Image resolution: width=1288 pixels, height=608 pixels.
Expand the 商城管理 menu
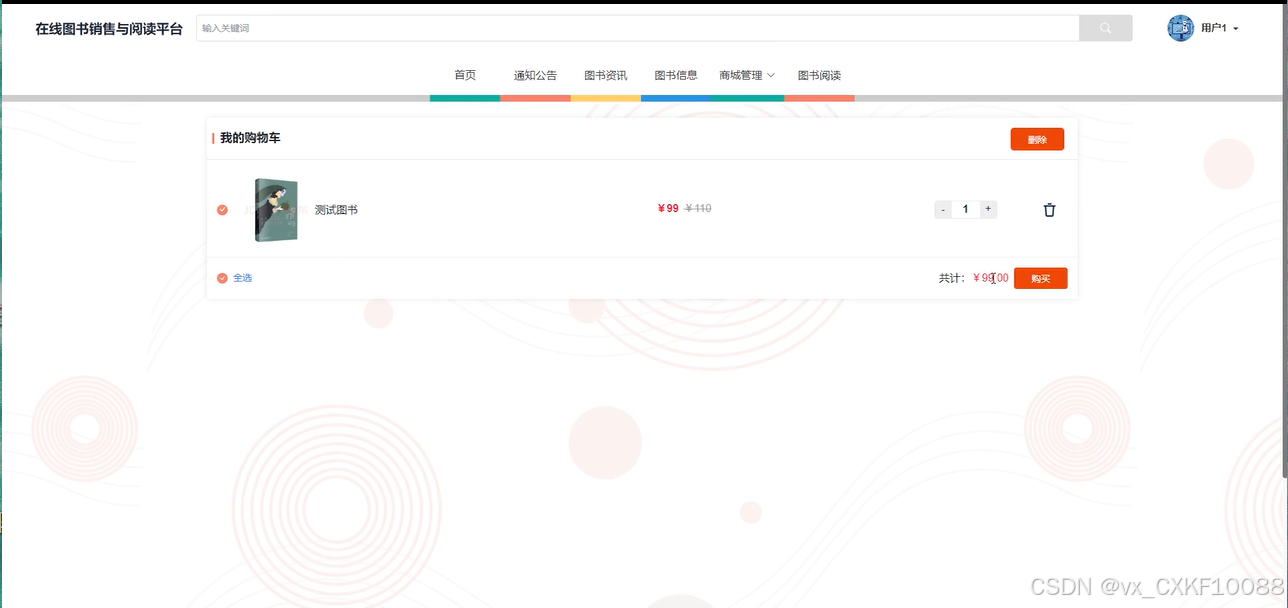click(747, 75)
